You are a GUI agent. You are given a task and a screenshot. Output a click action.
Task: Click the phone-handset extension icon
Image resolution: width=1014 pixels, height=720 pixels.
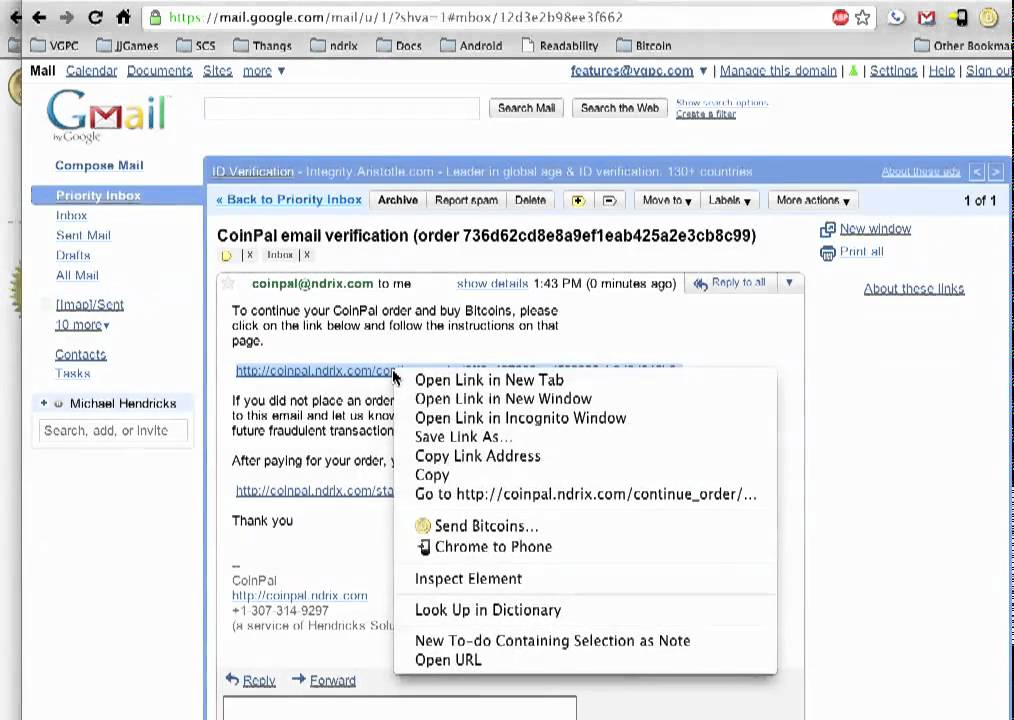click(x=896, y=17)
